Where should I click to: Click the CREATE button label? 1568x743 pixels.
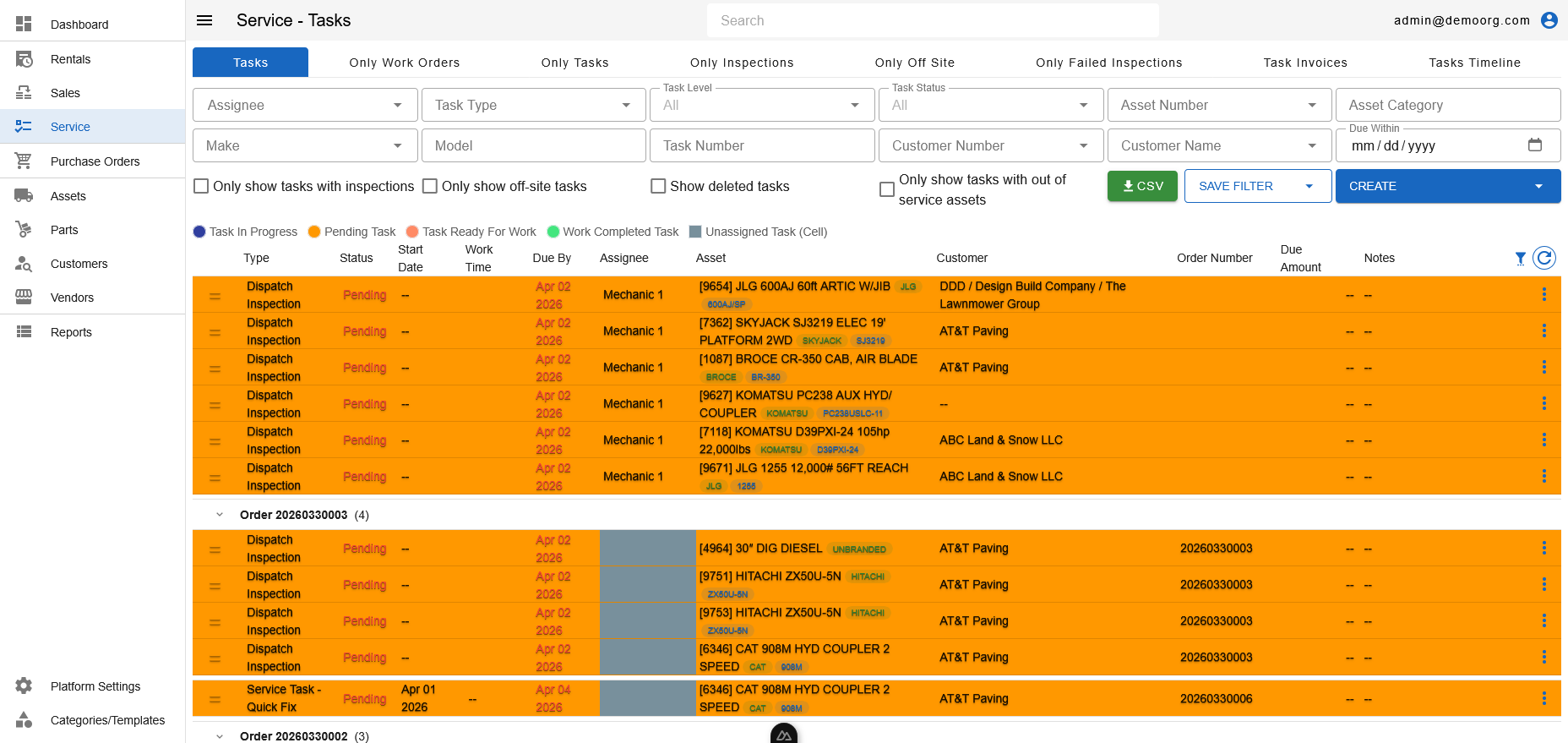tap(1373, 186)
